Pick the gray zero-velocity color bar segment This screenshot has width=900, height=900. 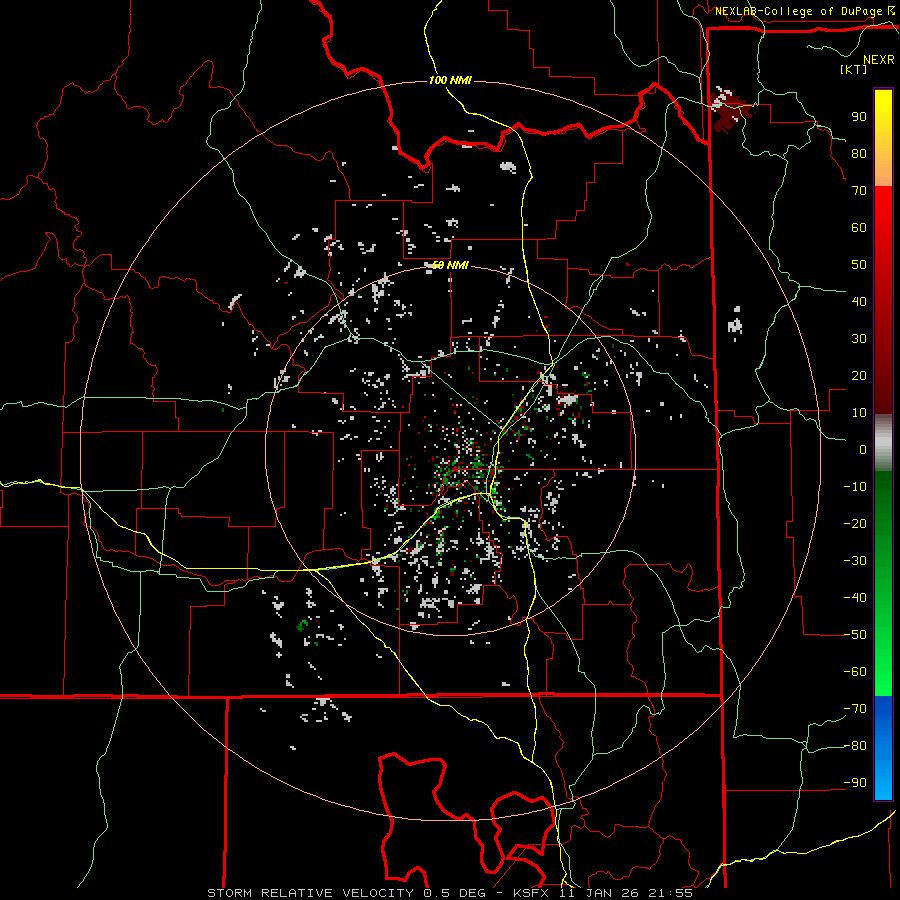coord(883,443)
